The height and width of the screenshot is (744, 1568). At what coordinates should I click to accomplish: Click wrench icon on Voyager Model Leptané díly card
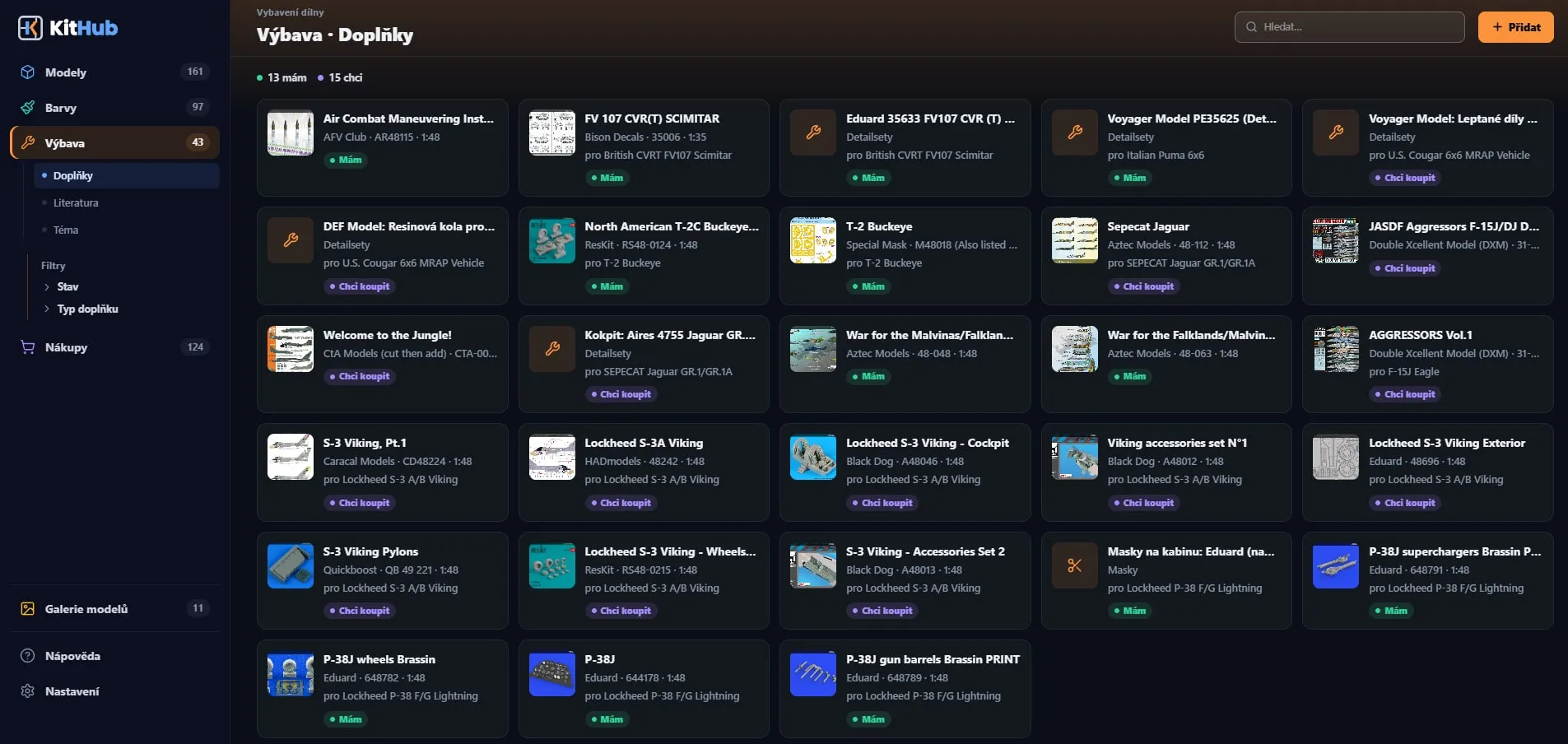coord(1336,133)
